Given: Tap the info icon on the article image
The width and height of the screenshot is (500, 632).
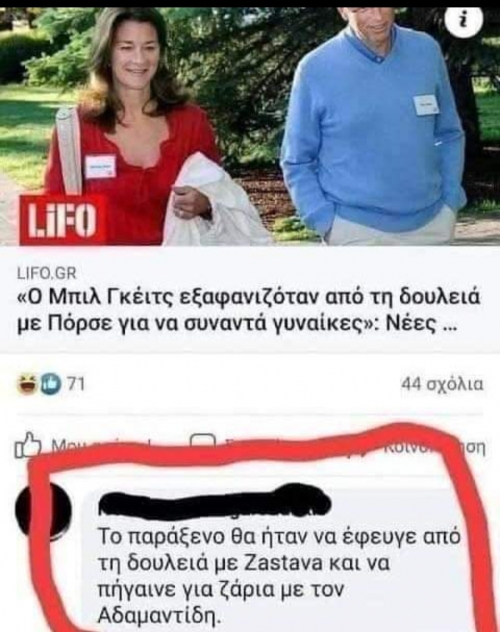Looking at the screenshot, I should [463, 23].
